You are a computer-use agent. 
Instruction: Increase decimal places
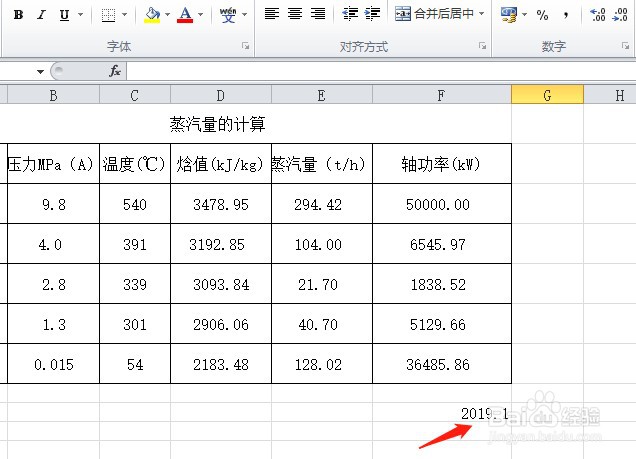pyautogui.click(x=598, y=15)
